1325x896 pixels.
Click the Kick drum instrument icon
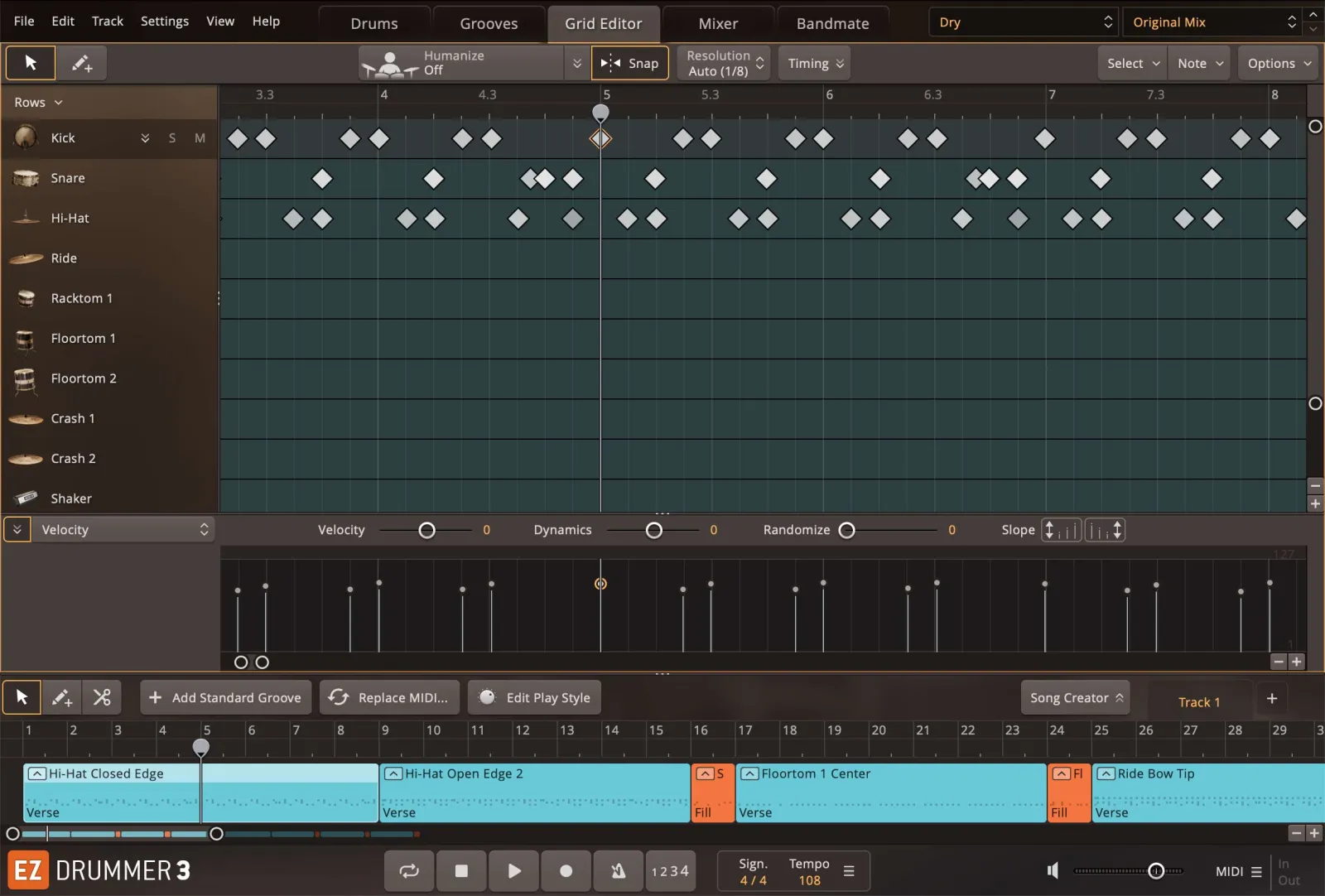pyautogui.click(x=26, y=137)
